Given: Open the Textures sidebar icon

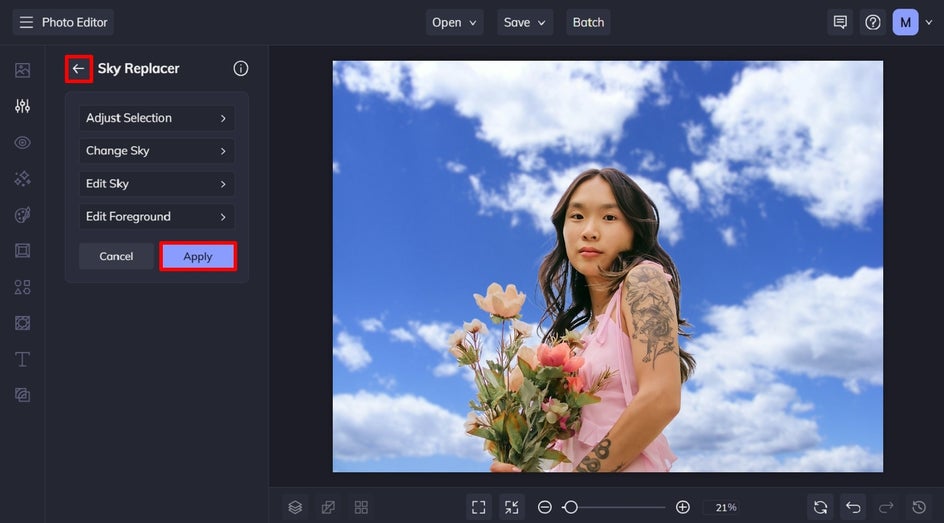Looking at the screenshot, I should 22,395.
